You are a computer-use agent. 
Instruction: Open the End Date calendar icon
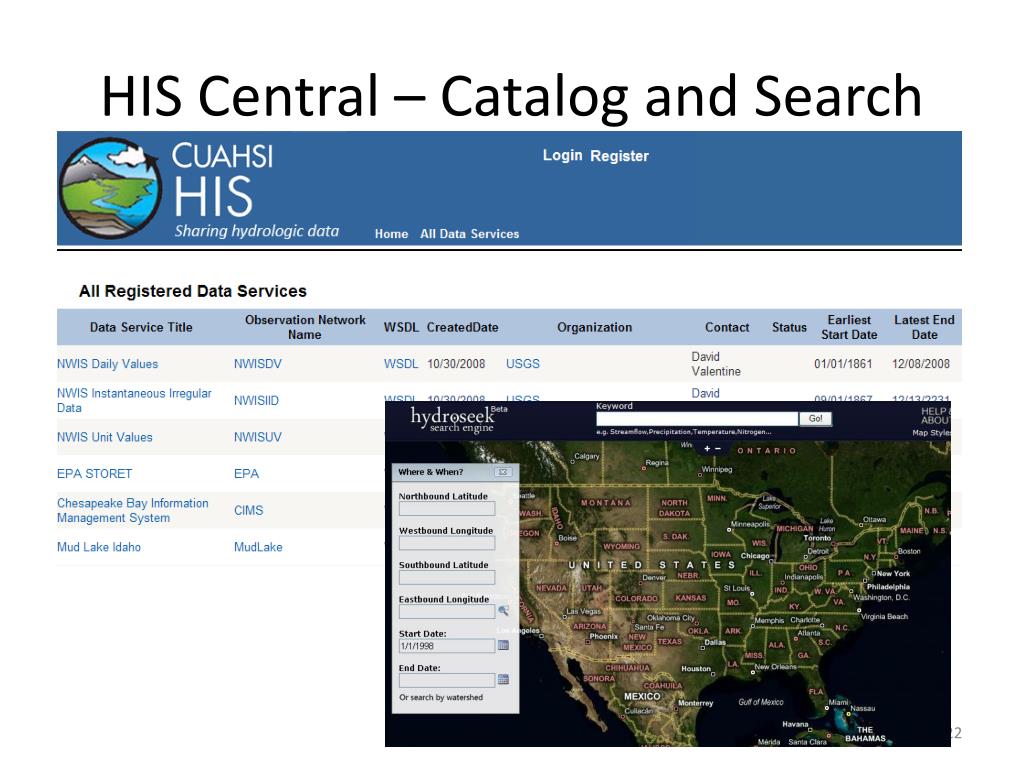(503, 679)
